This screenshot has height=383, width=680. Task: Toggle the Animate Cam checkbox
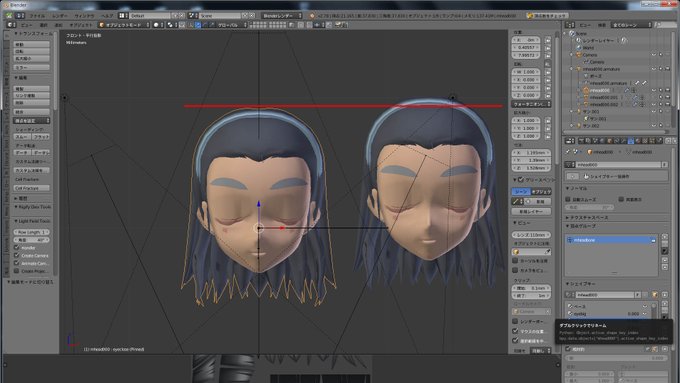pos(16,263)
